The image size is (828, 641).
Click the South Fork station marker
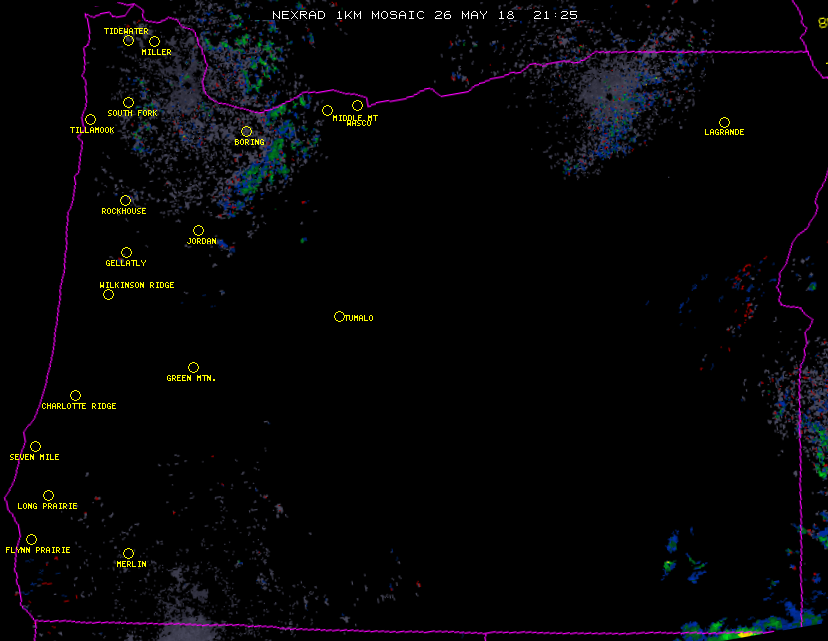pyautogui.click(x=128, y=102)
